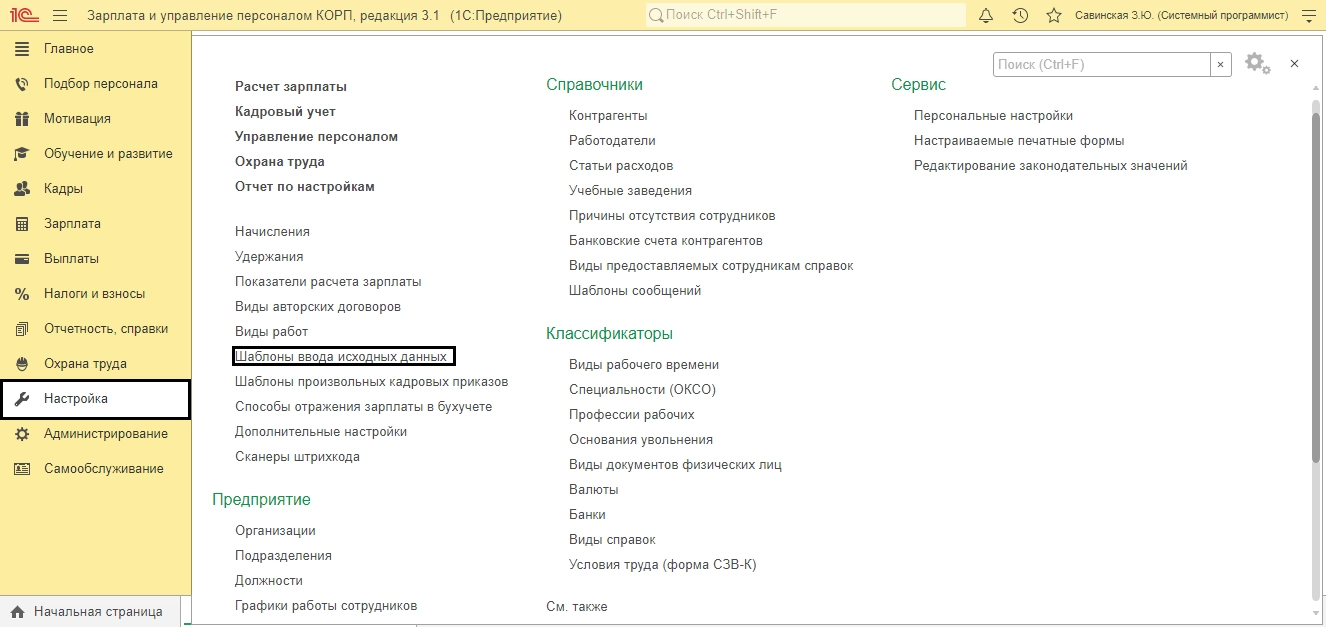This screenshot has height=627, width=1326.
Task: Open Графики работы сотрудников link
Action: point(326,606)
